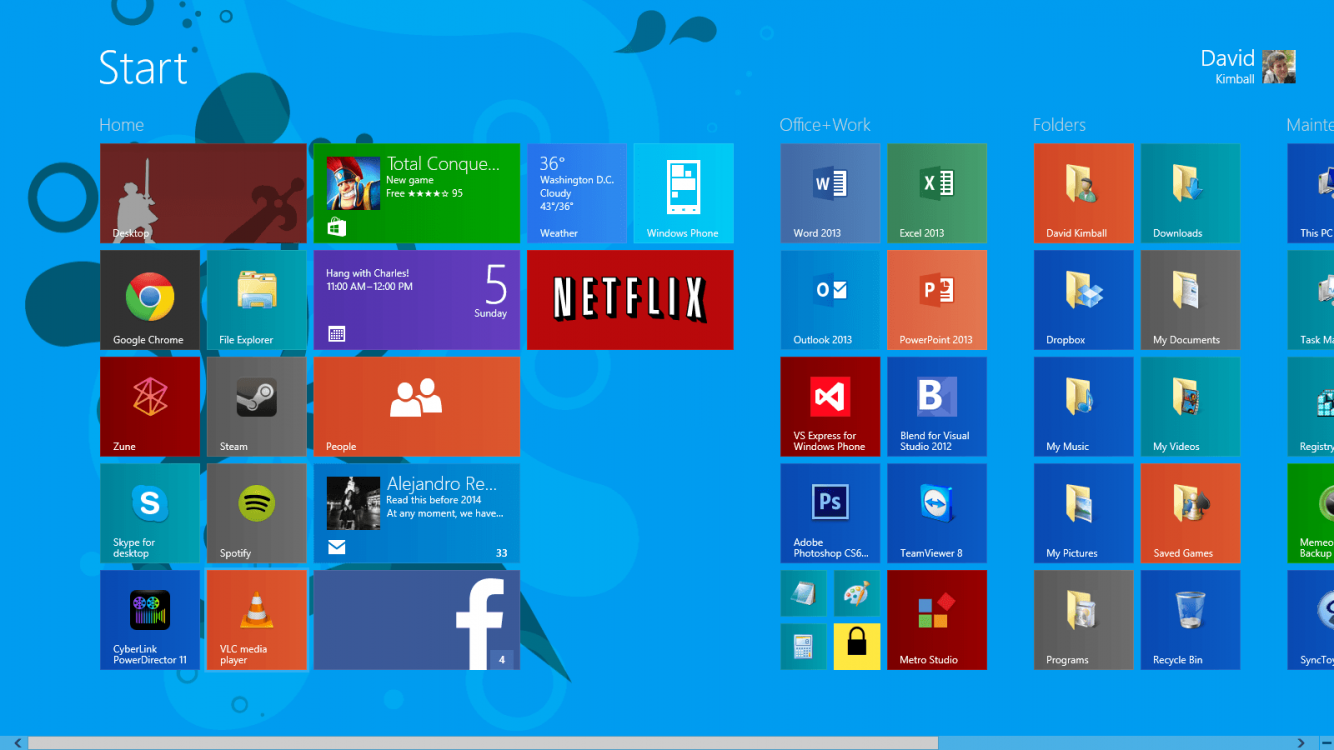Open Calendar tile with Hang with Charles
Image resolution: width=1334 pixels, height=750 pixels.
417,300
